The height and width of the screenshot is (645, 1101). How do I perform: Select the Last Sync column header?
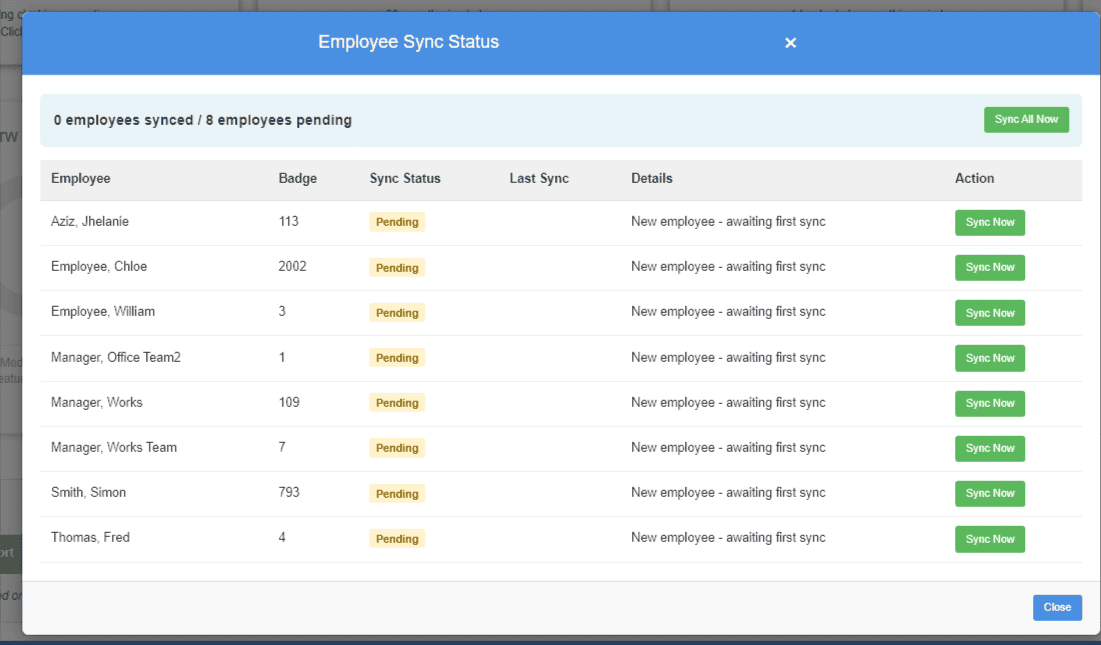click(x=539, y=178)
